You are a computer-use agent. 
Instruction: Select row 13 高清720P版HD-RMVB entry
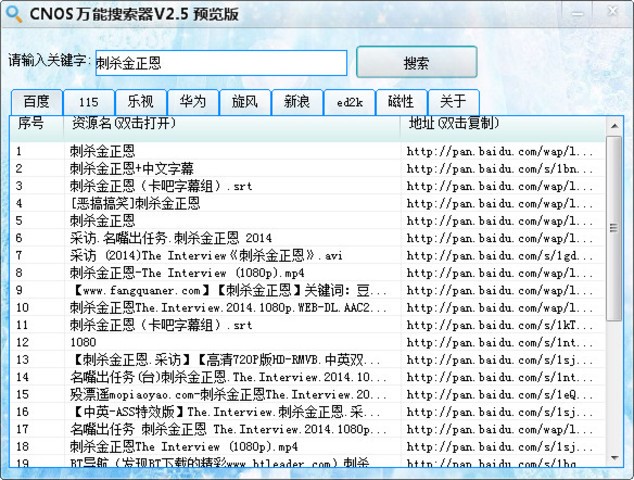click(x=226, y=360)
